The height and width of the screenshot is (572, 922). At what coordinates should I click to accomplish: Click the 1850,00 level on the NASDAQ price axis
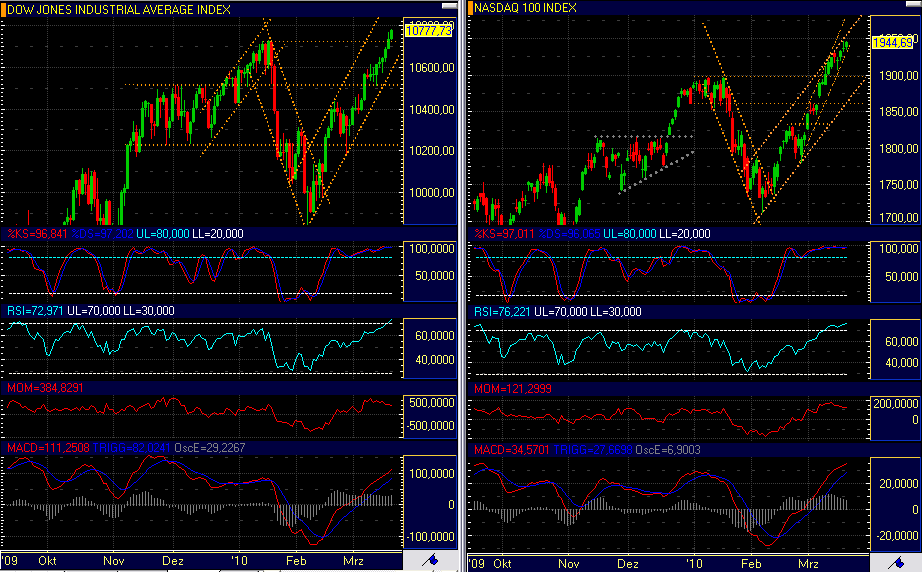click(898, 112)
